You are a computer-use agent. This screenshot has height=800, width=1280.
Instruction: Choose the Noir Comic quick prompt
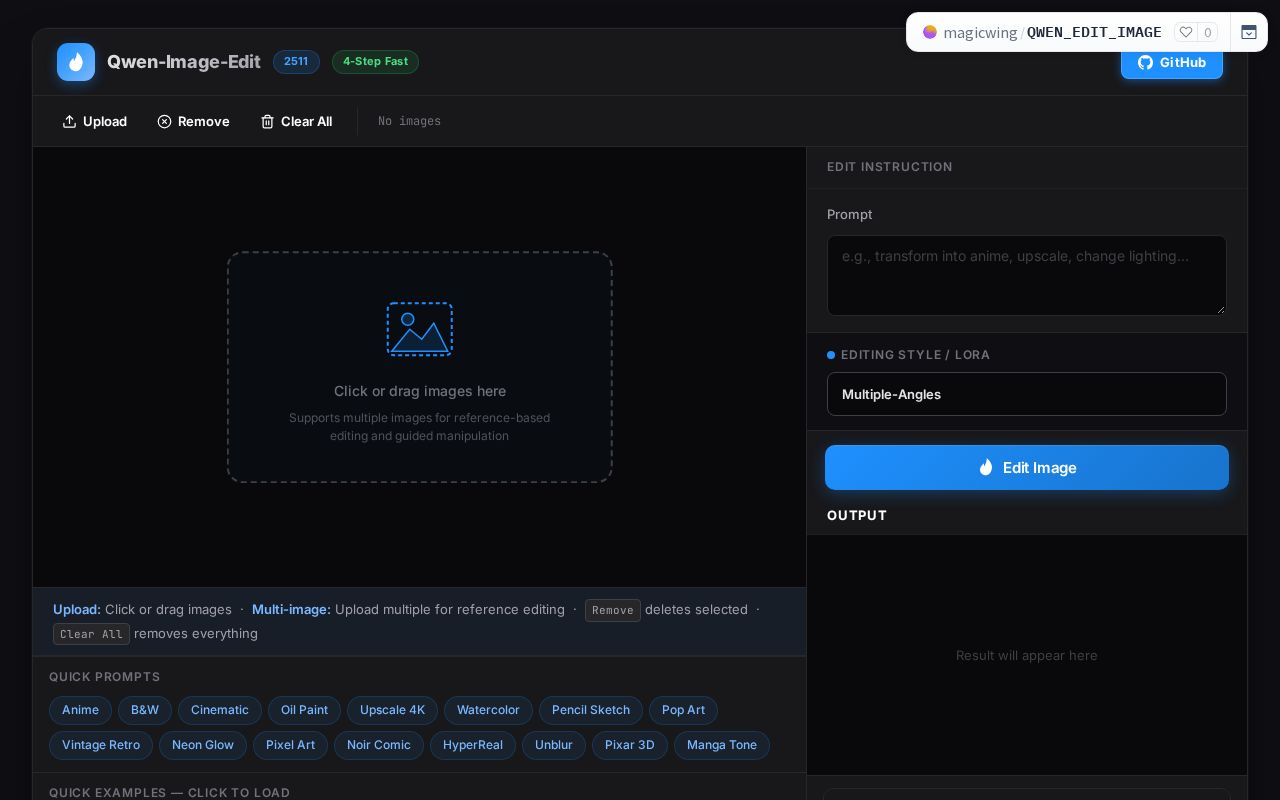(379, 745)
